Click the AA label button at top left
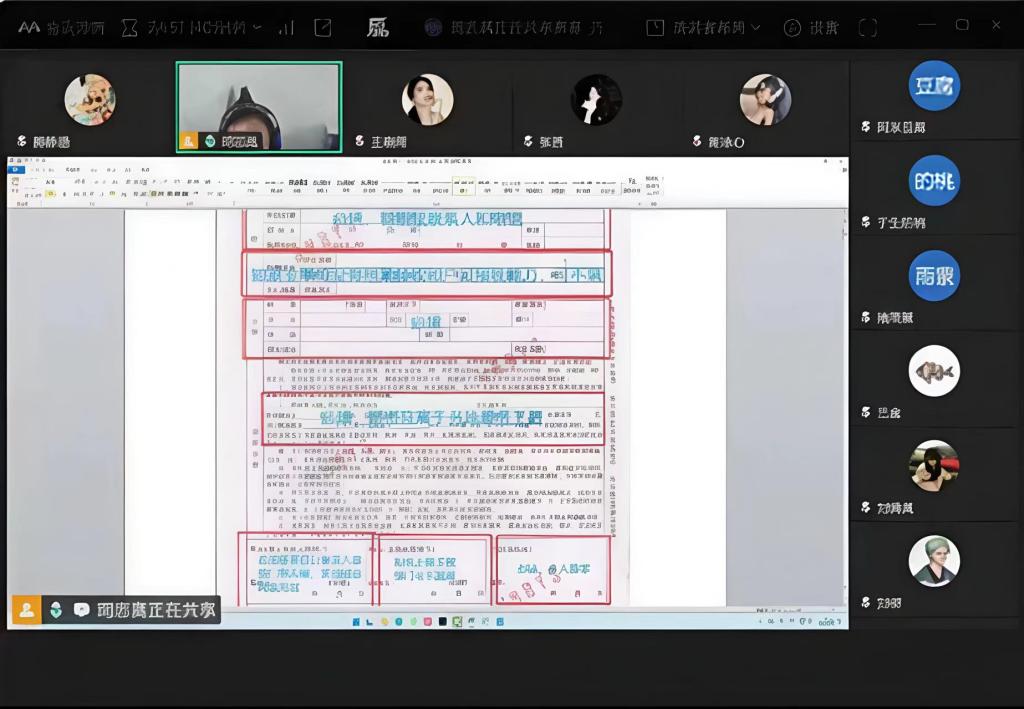1024x709 pixels. (x=28, y=28)
